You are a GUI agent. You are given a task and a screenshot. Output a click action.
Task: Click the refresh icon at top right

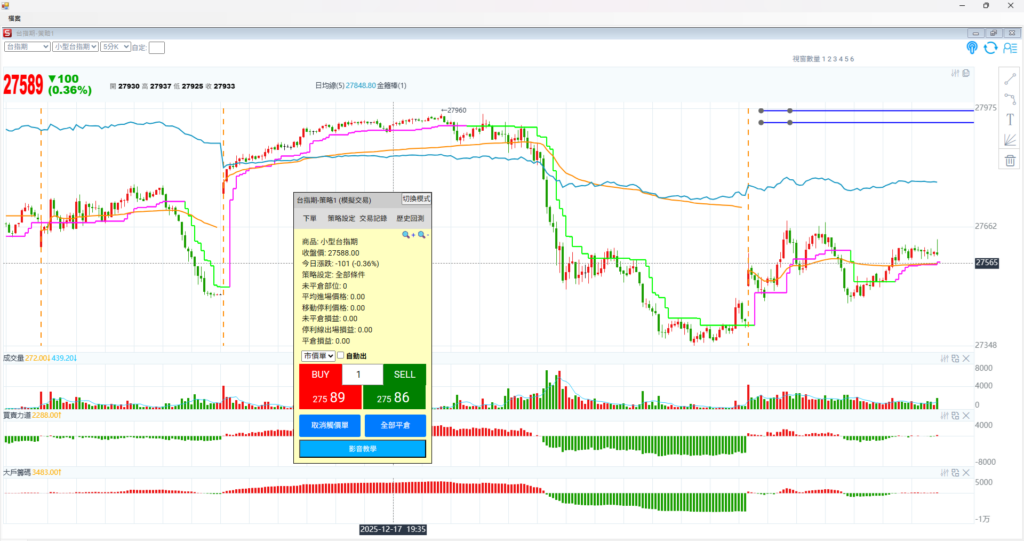coord(990,47)
